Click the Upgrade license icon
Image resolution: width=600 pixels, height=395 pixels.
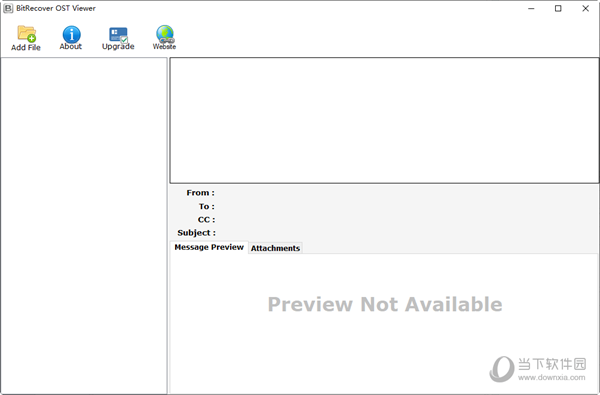pos(118,34)
